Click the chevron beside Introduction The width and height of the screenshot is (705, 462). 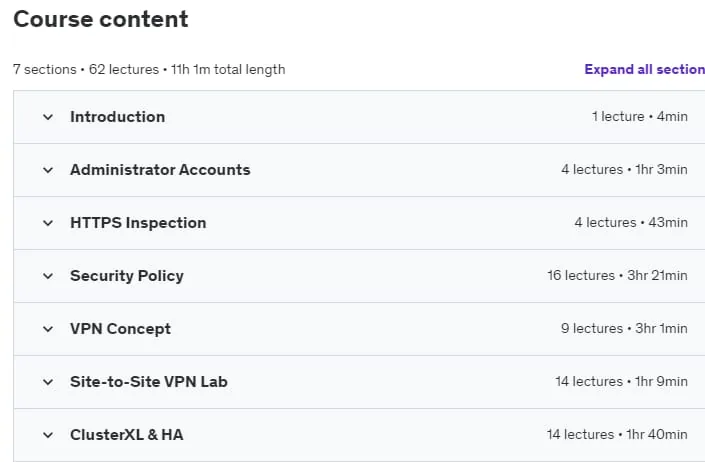pos(48,117)
